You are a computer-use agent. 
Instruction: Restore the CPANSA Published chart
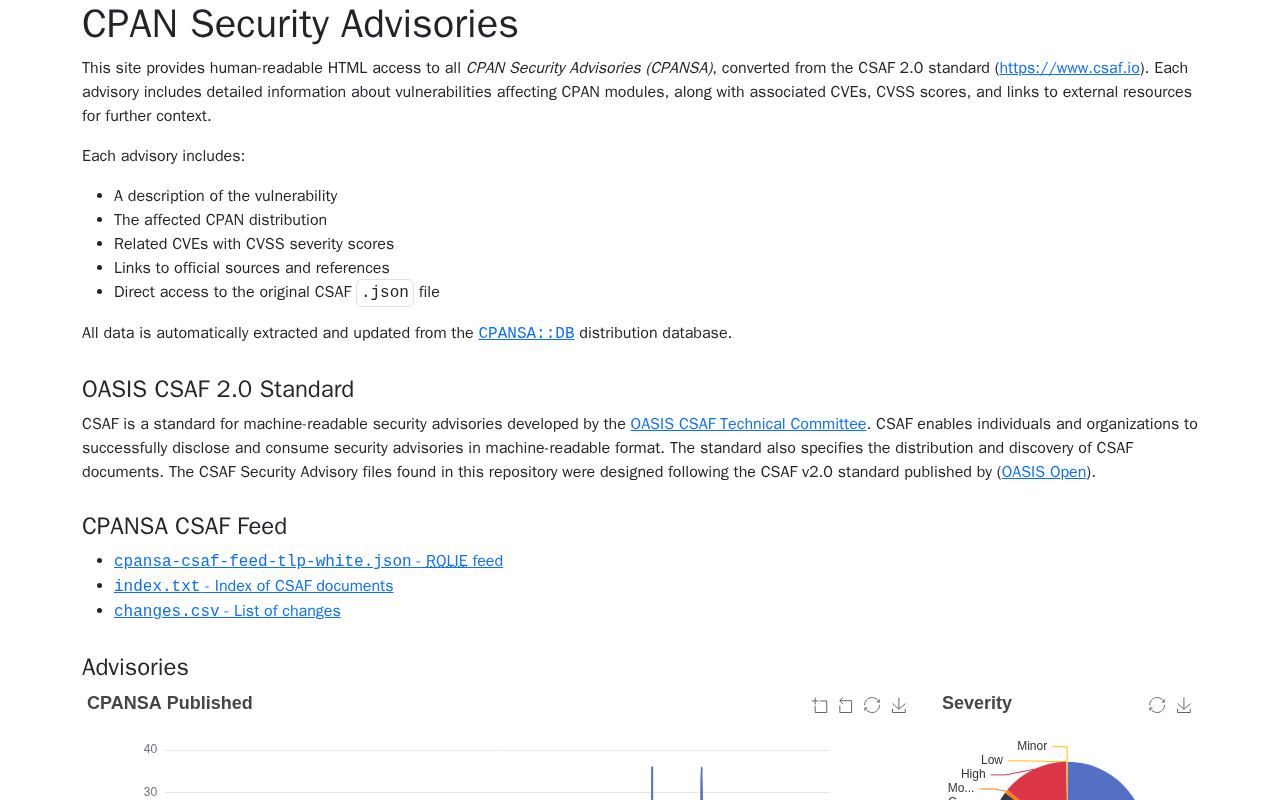pos(872,706)
